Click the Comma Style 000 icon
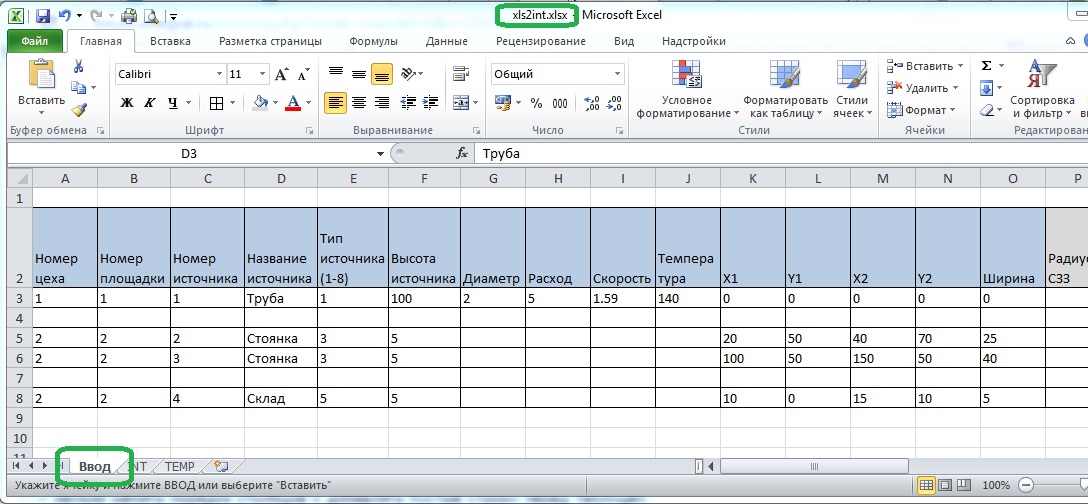The height and width of the screenshot is (504, 1088). click(x=560, y=103)
